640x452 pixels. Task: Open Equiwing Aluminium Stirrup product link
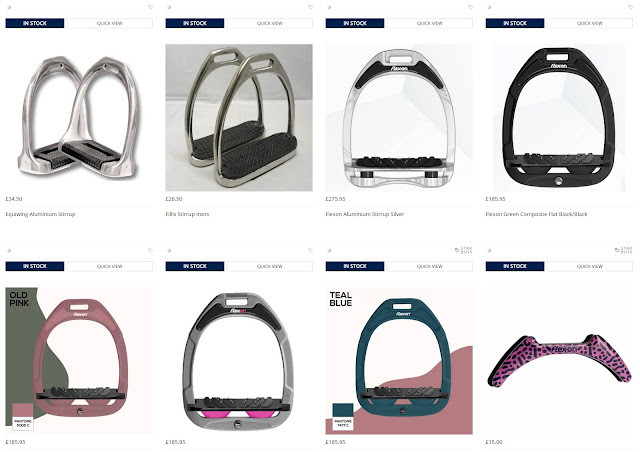(x=40, y=214)
